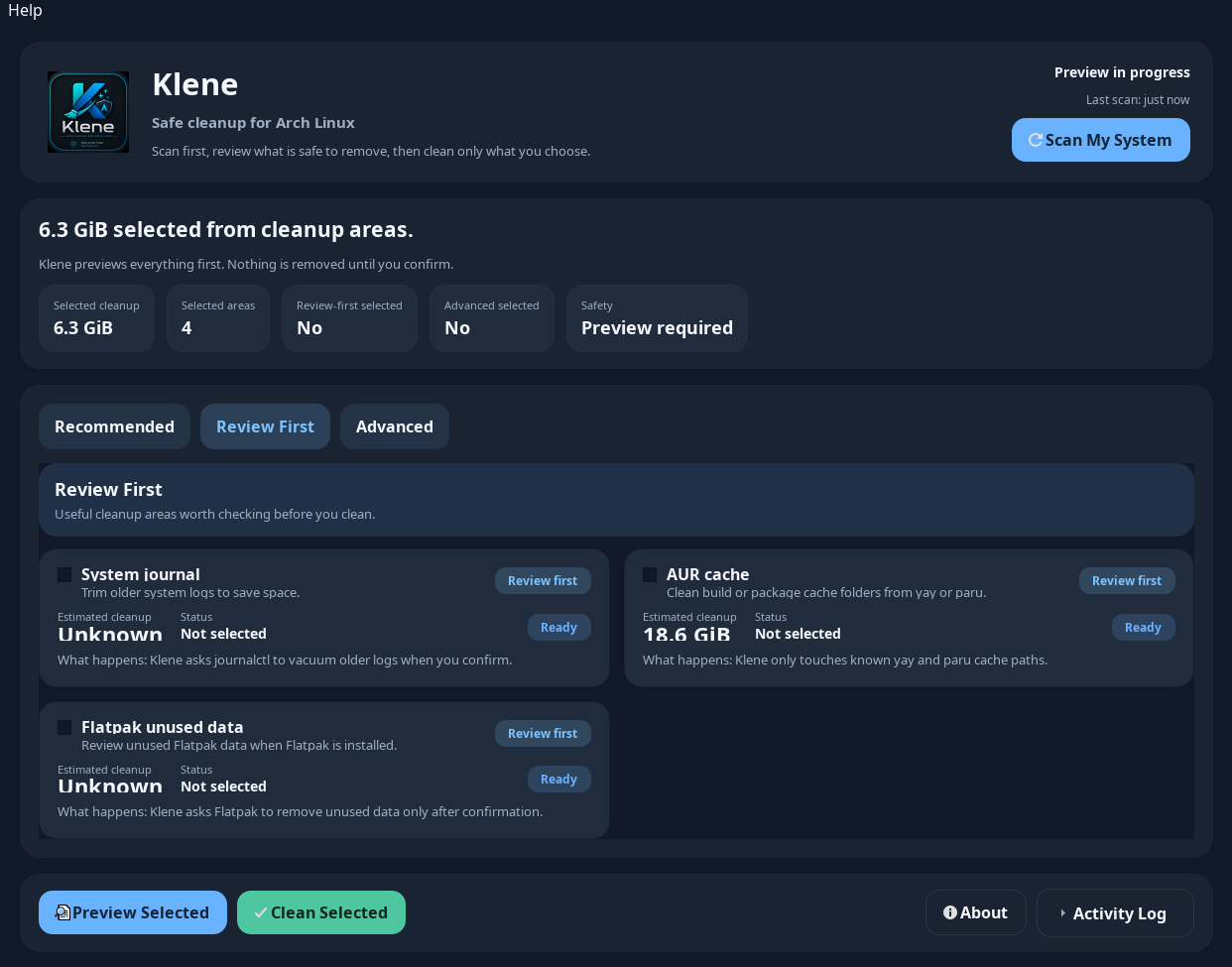Click the 'Preview in progress' status text
1232x967 pixels.
click(x=1122, y=72)
